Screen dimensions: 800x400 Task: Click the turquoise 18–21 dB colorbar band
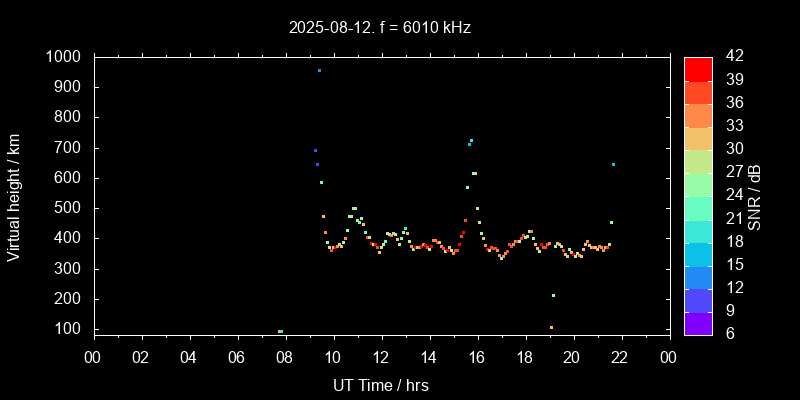pyautogui.click(x=698, y=230)
